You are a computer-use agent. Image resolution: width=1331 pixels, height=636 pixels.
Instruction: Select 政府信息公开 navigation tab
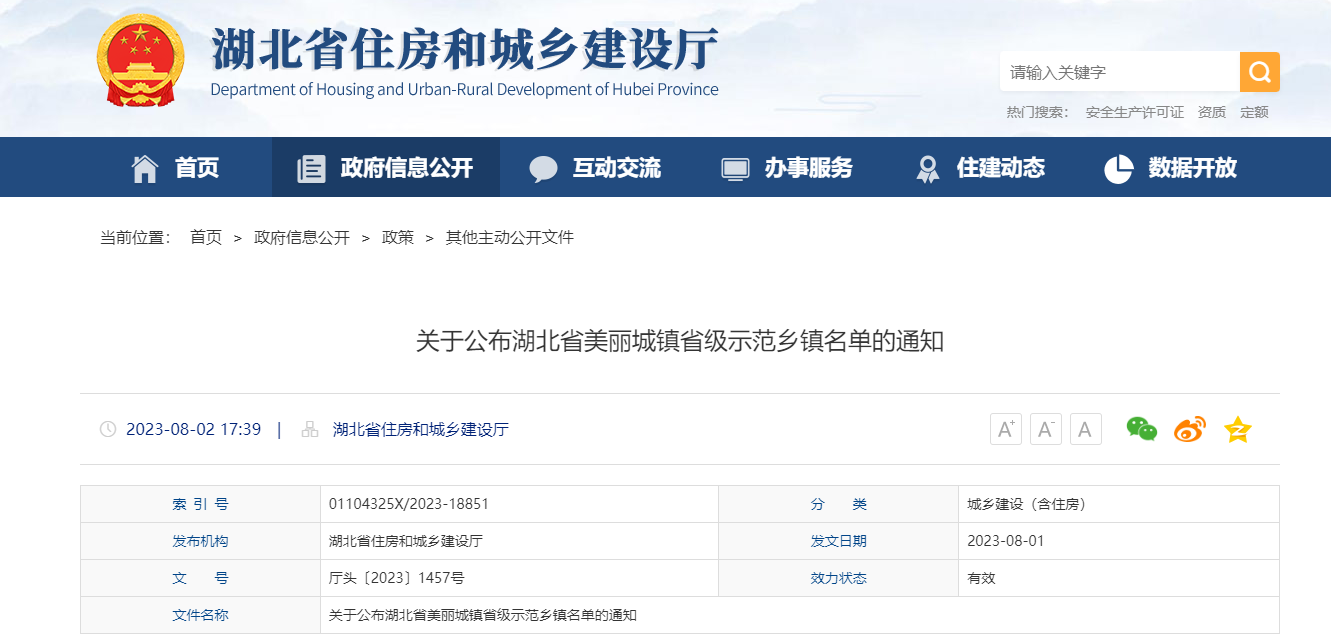tap(386, 168)
